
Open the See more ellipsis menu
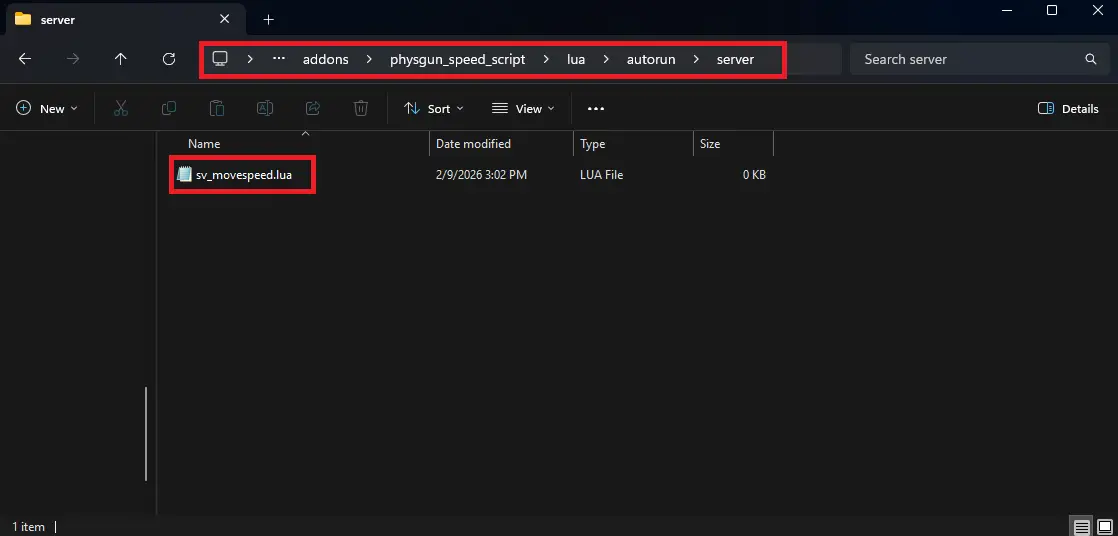[596, 108]
